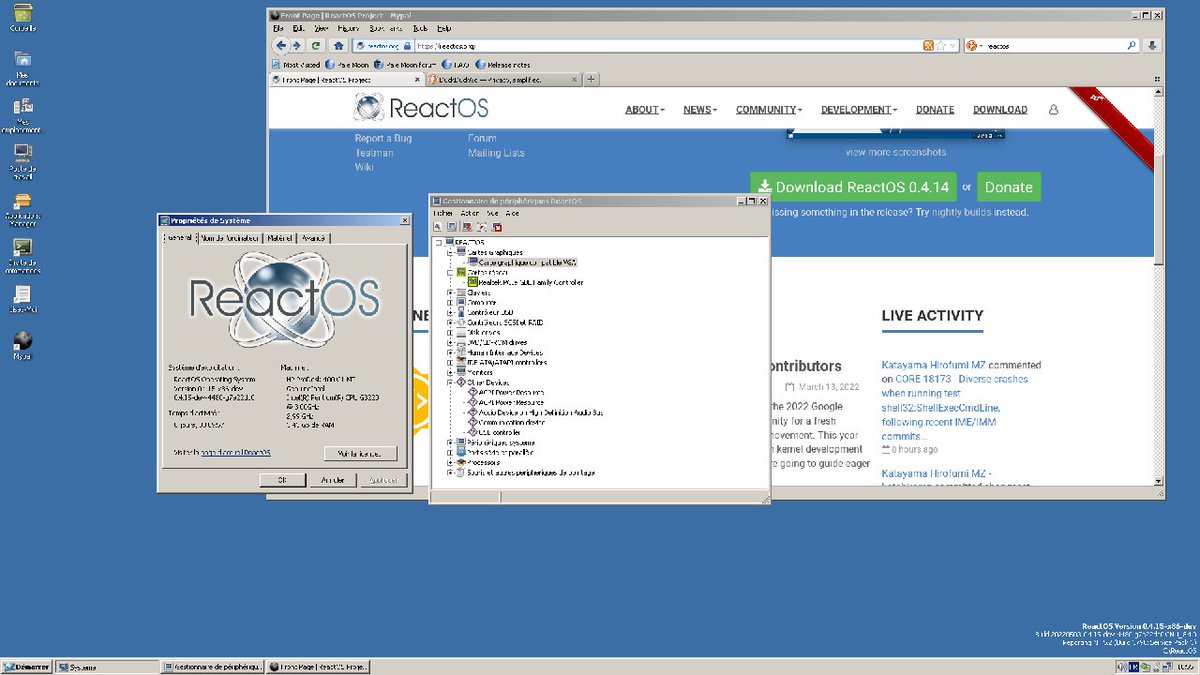Click Annuler in System Properties
This screenshot has height=675, width=1200.
pyautogui.click(x=332, y=480)
